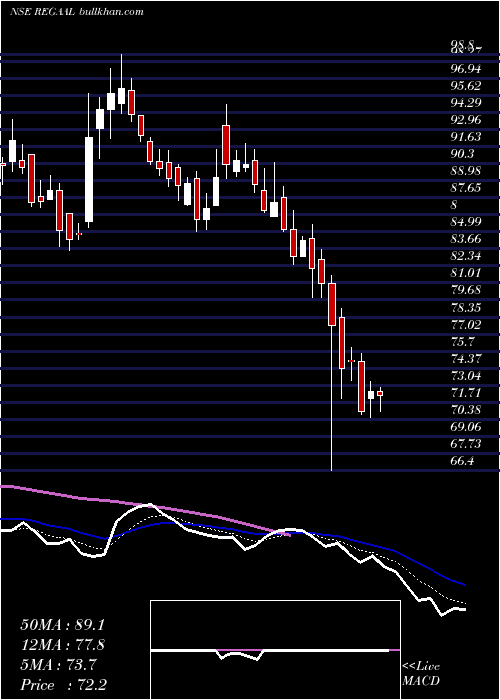500x700 pixels.
Task: Select the 78.35 price level label
Action: (466, 307)
